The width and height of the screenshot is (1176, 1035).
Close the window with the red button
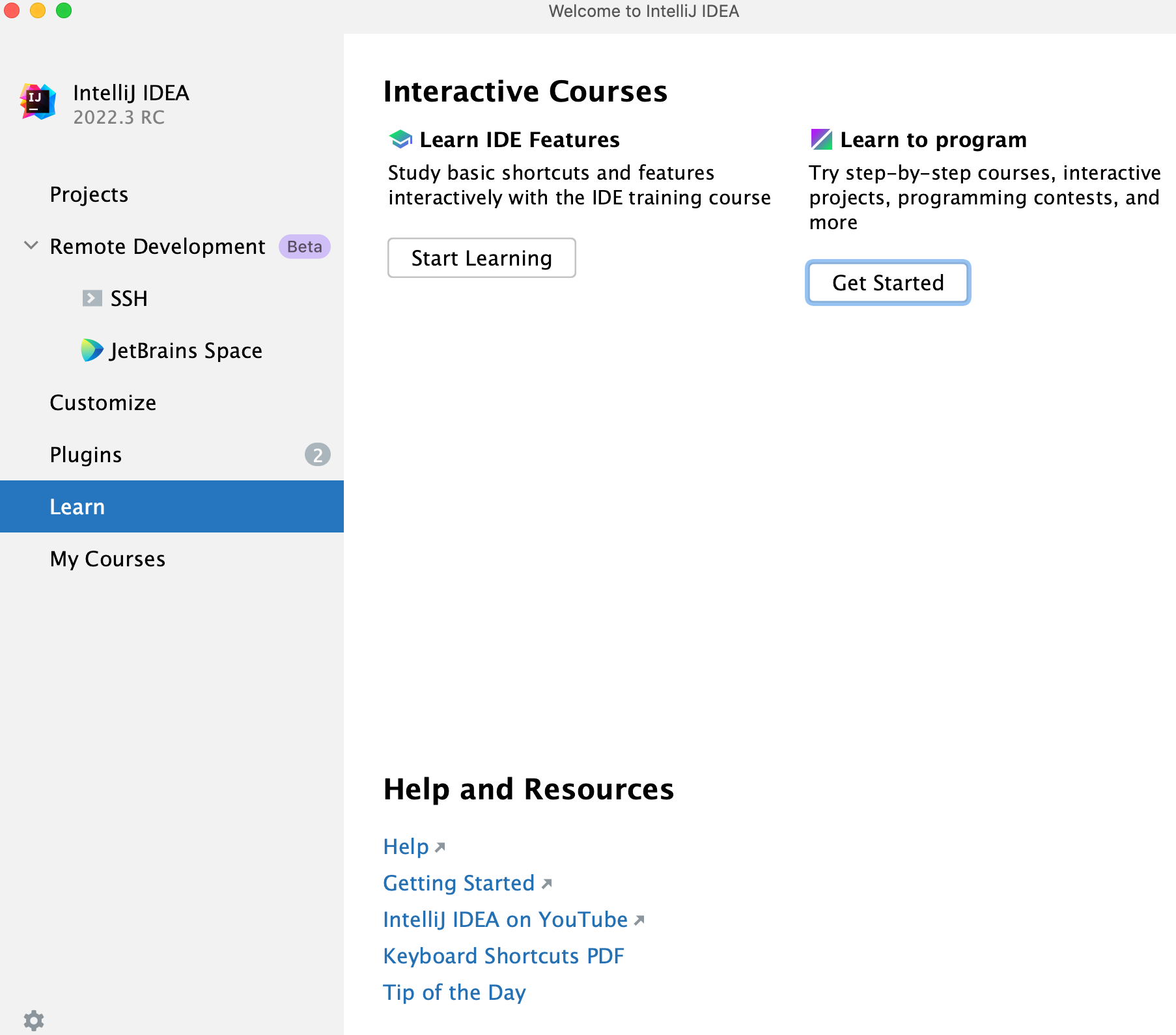point(12,10)
